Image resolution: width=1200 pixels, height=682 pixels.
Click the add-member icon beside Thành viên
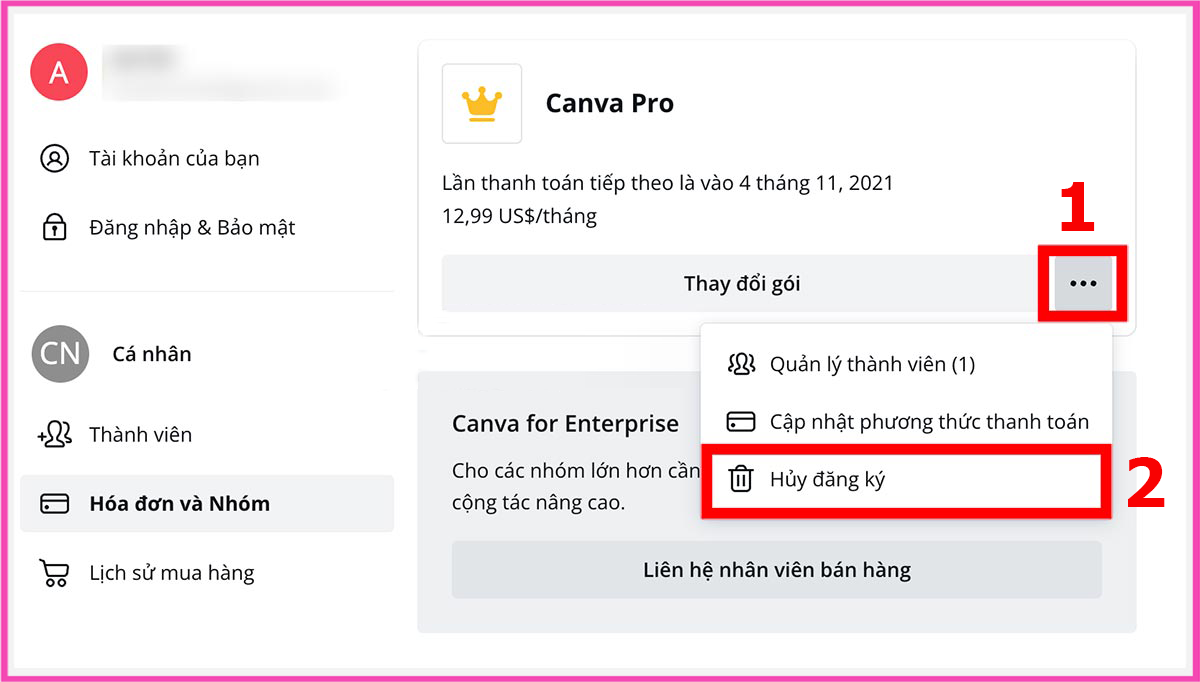pyautogui.click(x=54, y=435)
